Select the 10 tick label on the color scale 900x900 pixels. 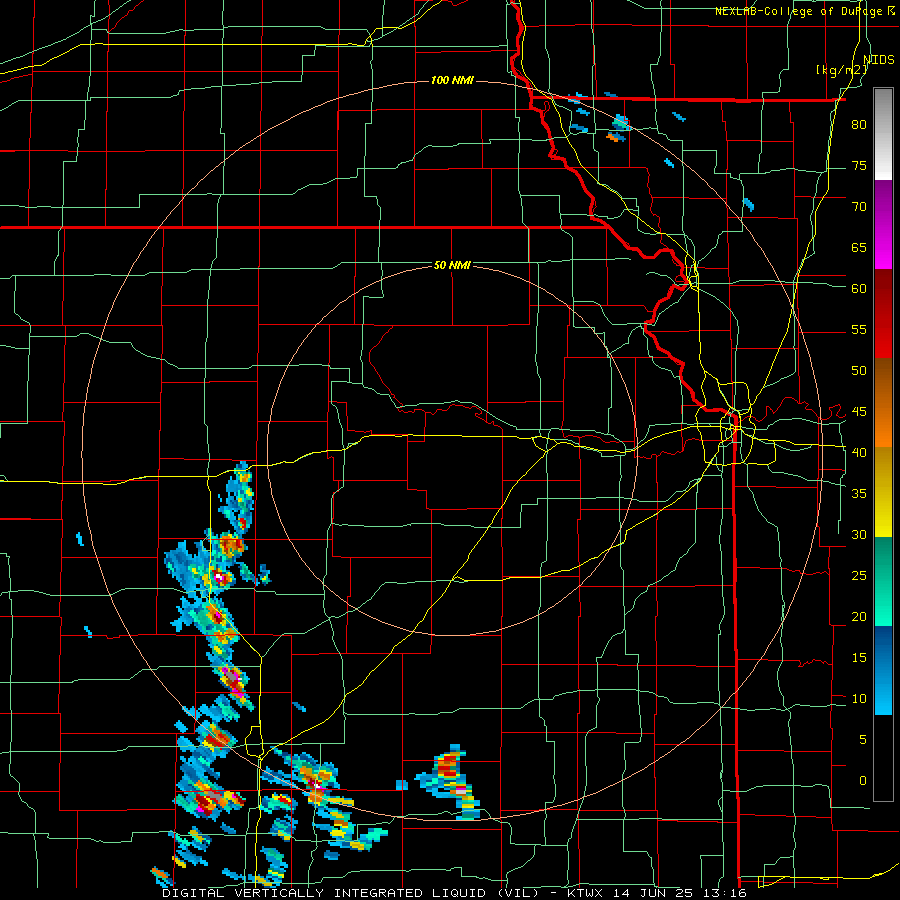859,699
